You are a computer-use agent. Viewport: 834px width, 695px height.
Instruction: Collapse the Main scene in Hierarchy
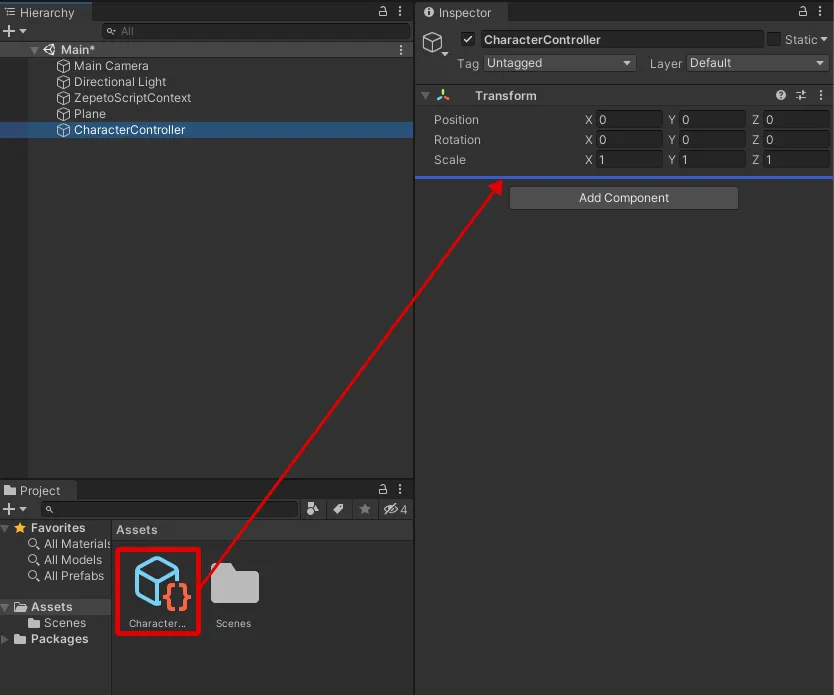tap(34, 50)
